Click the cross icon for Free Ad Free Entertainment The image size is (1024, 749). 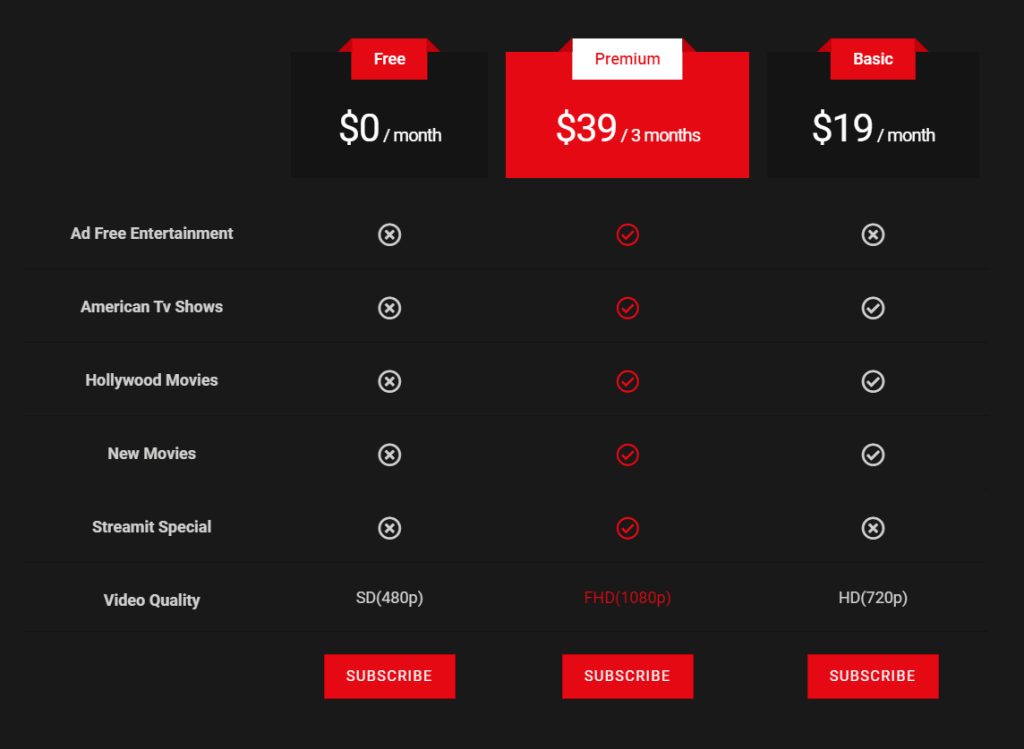(389, 235)
